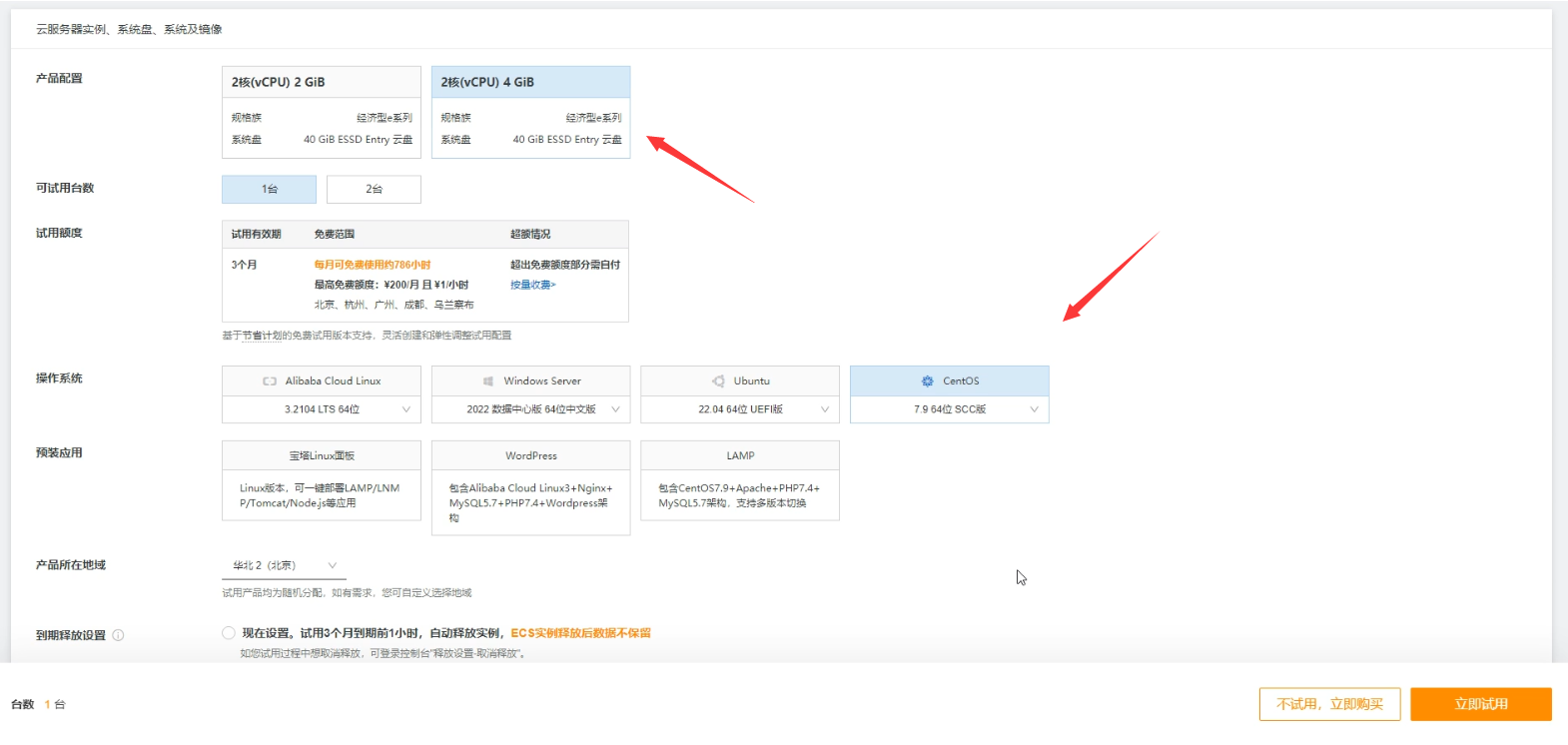This screenshot has width=1568, height=745.
Task: Select the WordPress preinstalled app
Action: (530, 487)
